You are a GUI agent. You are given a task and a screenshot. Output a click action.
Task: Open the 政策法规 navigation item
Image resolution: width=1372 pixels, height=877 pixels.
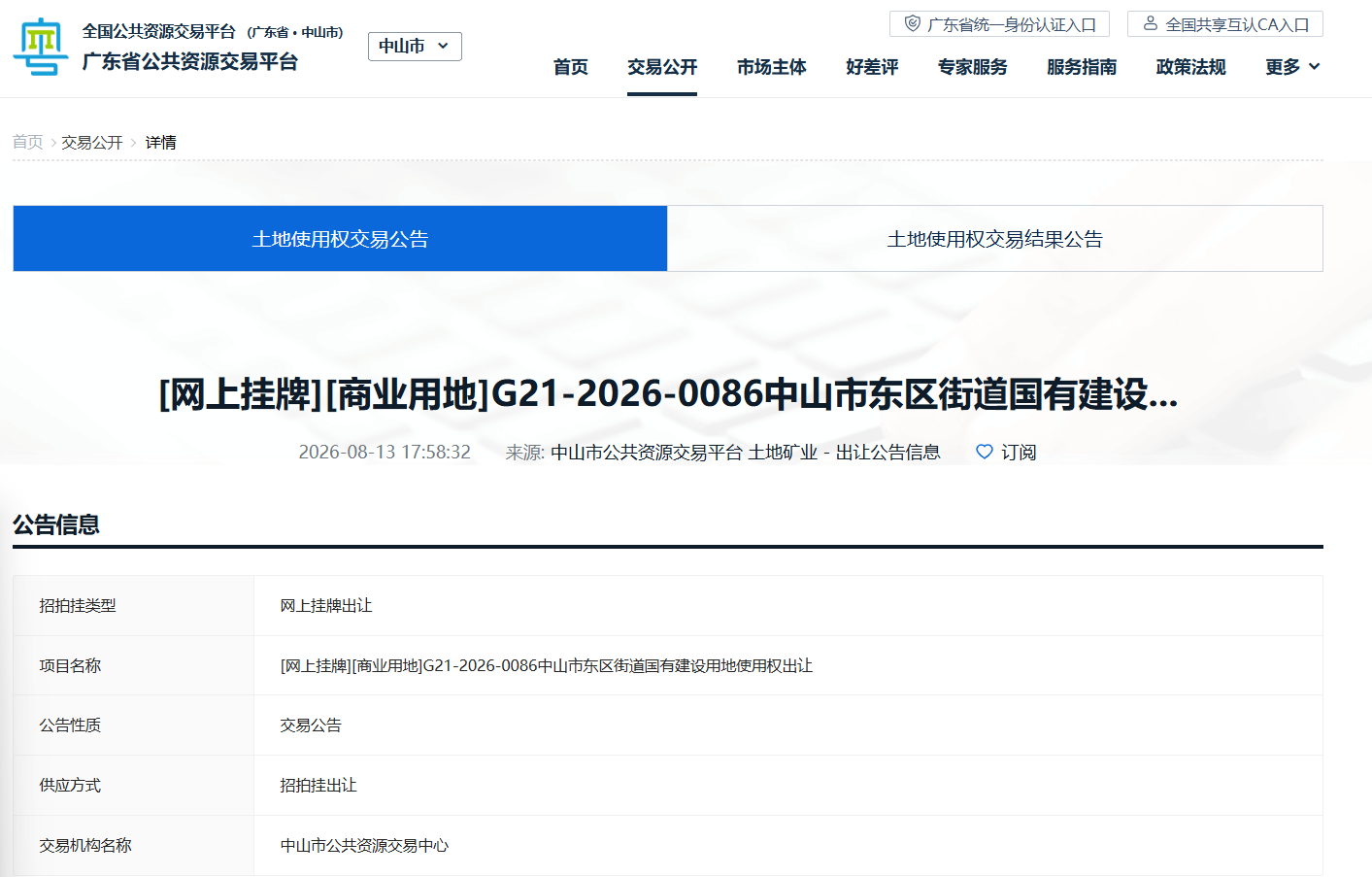pyautogui.click(x=1190, y=67)
